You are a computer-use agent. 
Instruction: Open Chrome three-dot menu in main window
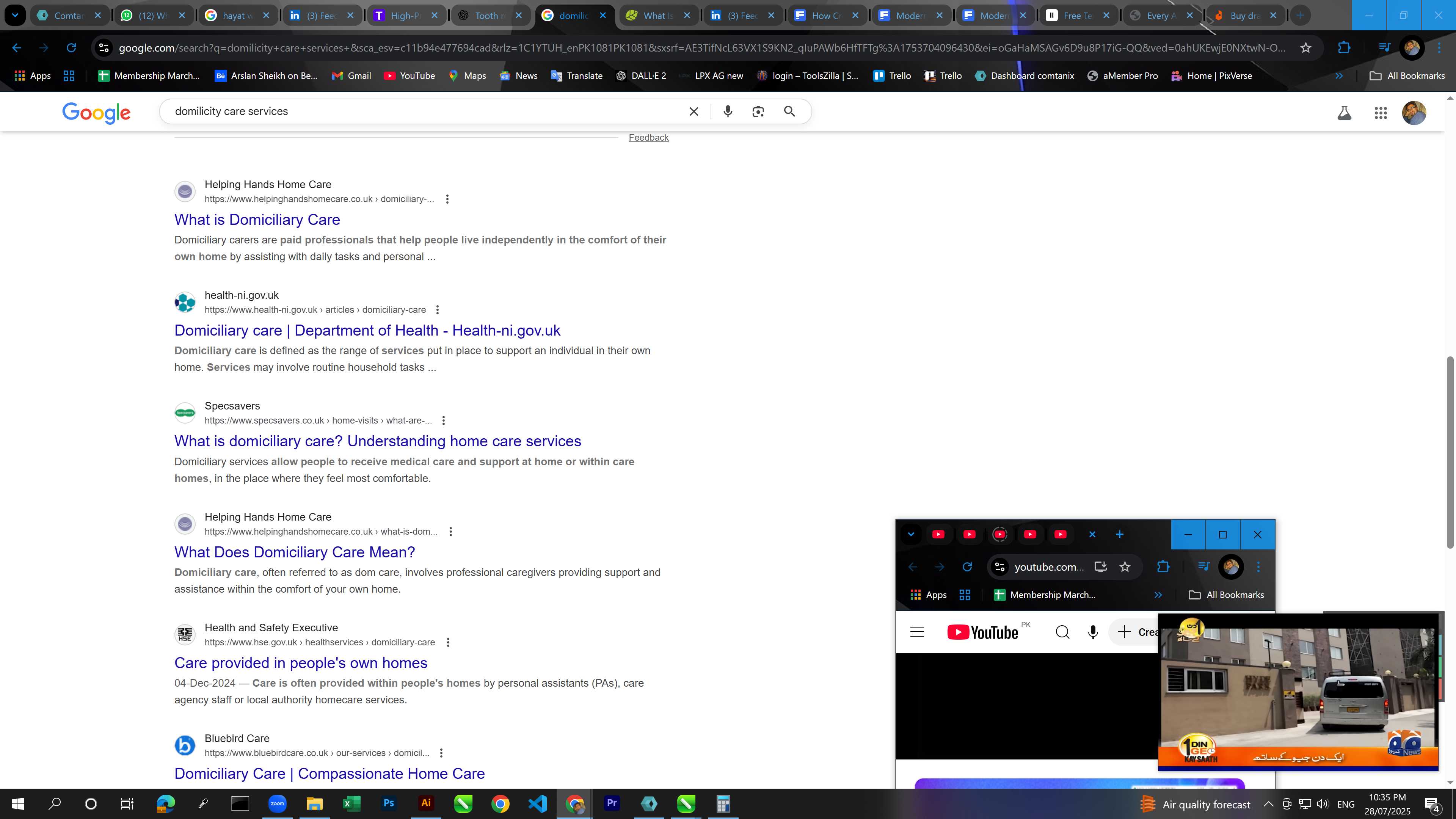tap(1439, 48)
